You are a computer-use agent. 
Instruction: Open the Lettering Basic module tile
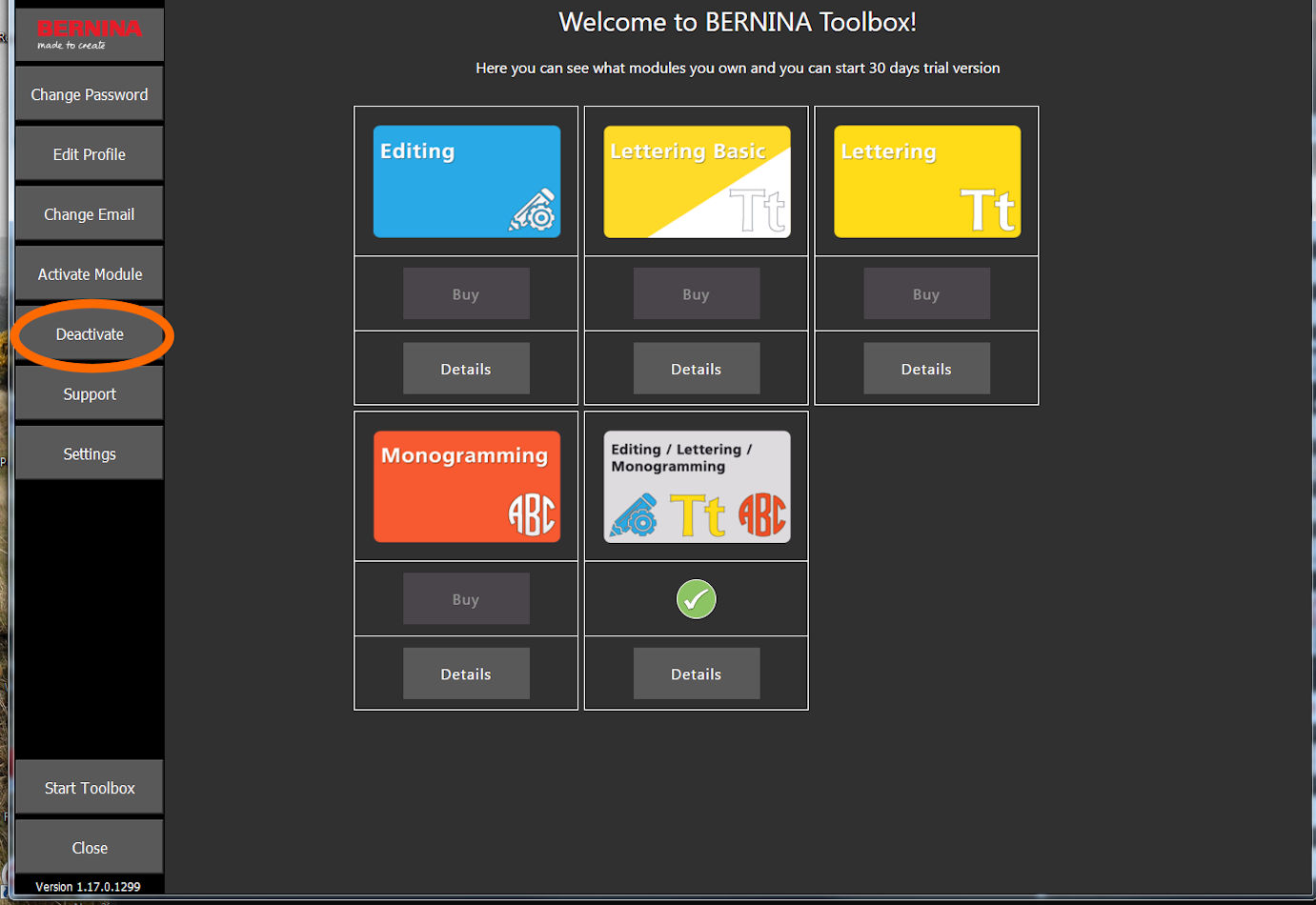pos(697,181)
